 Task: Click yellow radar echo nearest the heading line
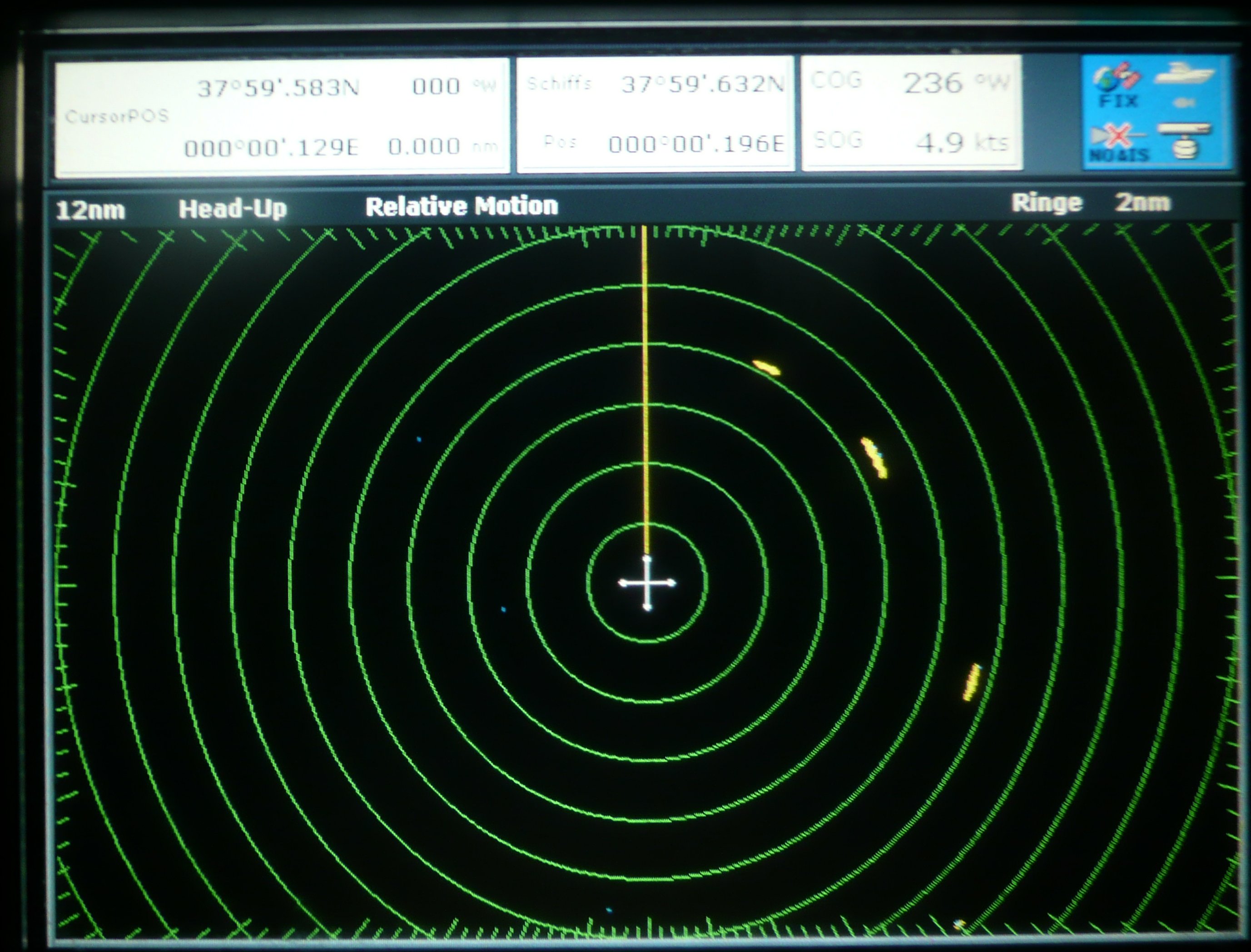point(767,367)
